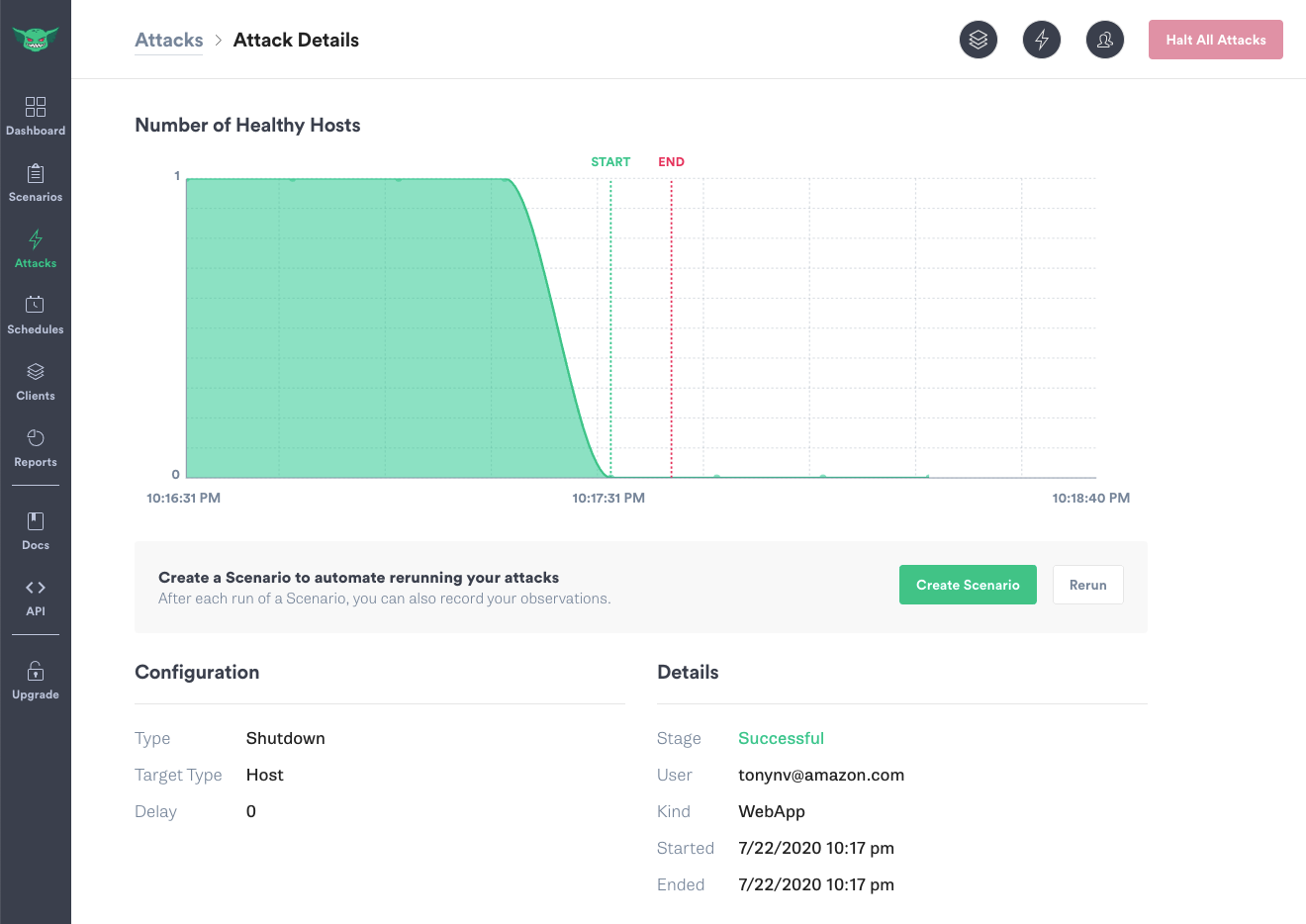1306x924 pixels.
Task: Click the Ended row's 7/22/2020 10:17 pm value
Action: tap(816, 884)
